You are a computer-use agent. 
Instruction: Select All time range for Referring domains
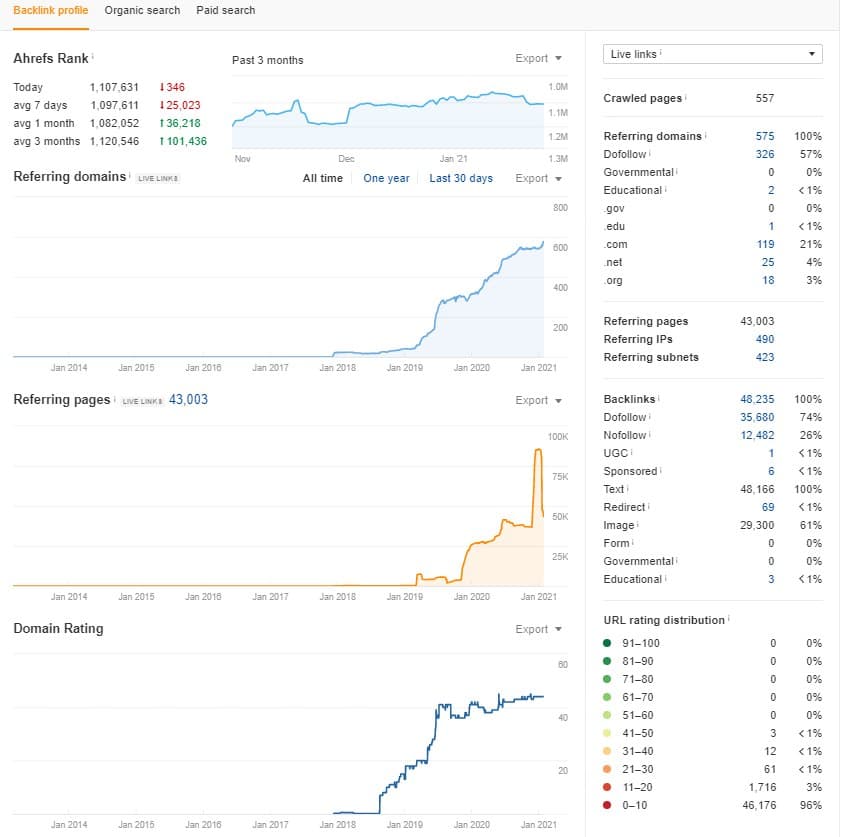click(x=322, y=178)
